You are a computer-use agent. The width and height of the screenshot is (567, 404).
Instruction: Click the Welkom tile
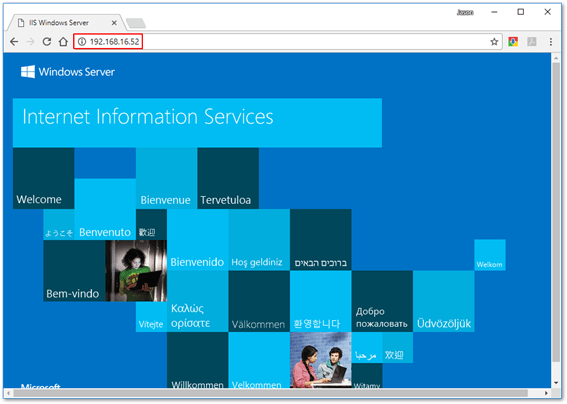pyautogui.click(x=490, y=255)
